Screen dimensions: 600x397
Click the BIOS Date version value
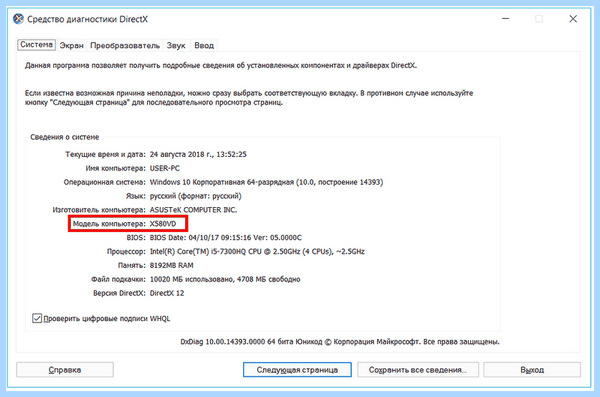[x=225, y=237]
